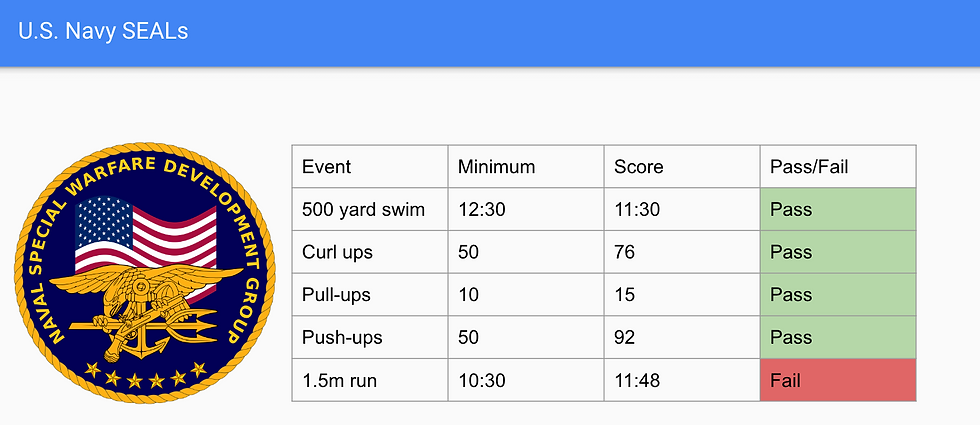Click the red Fail result cell
Screen dimensions: 980x425
[838, 380]
